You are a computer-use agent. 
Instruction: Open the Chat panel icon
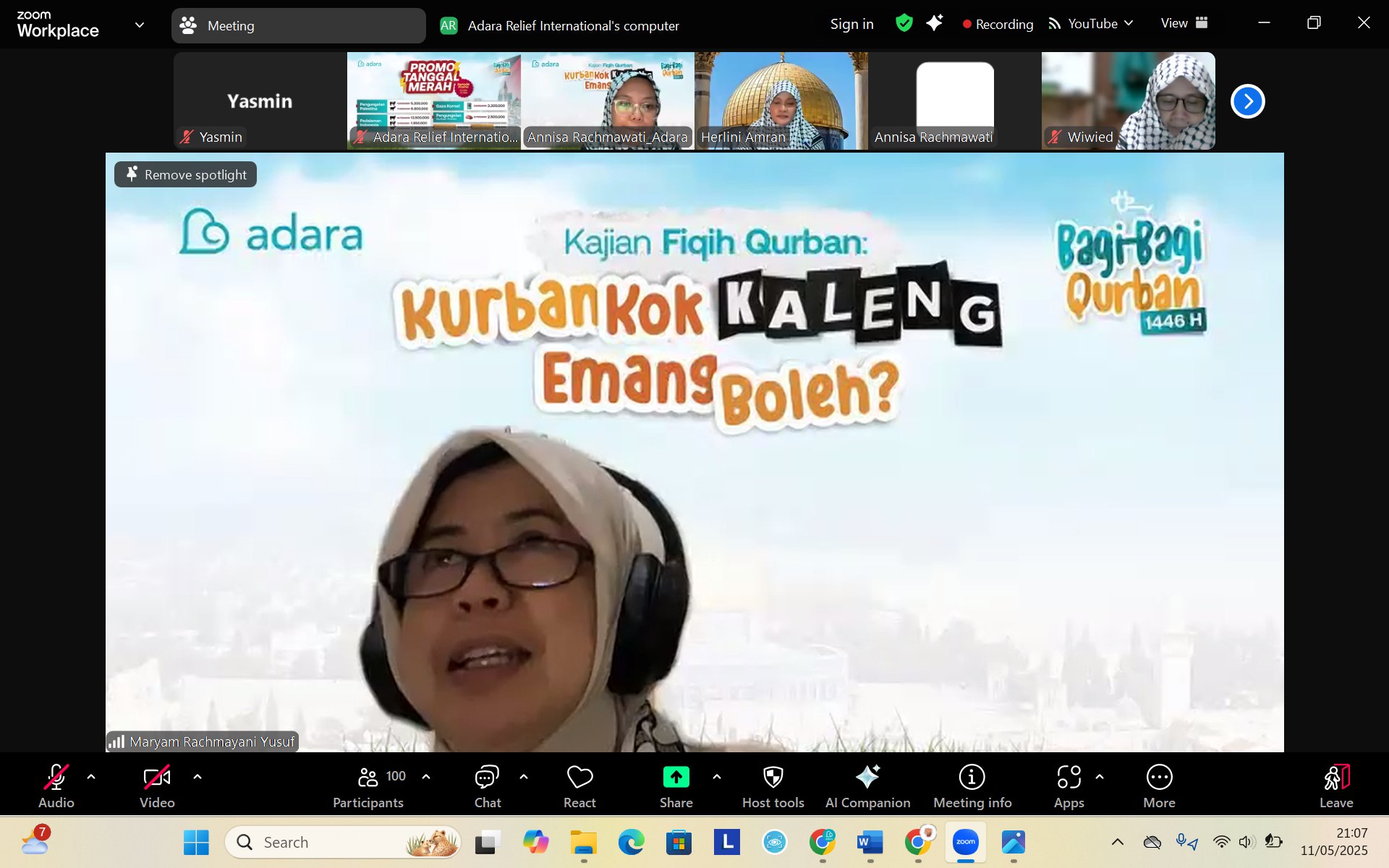[x=487, y=778]
